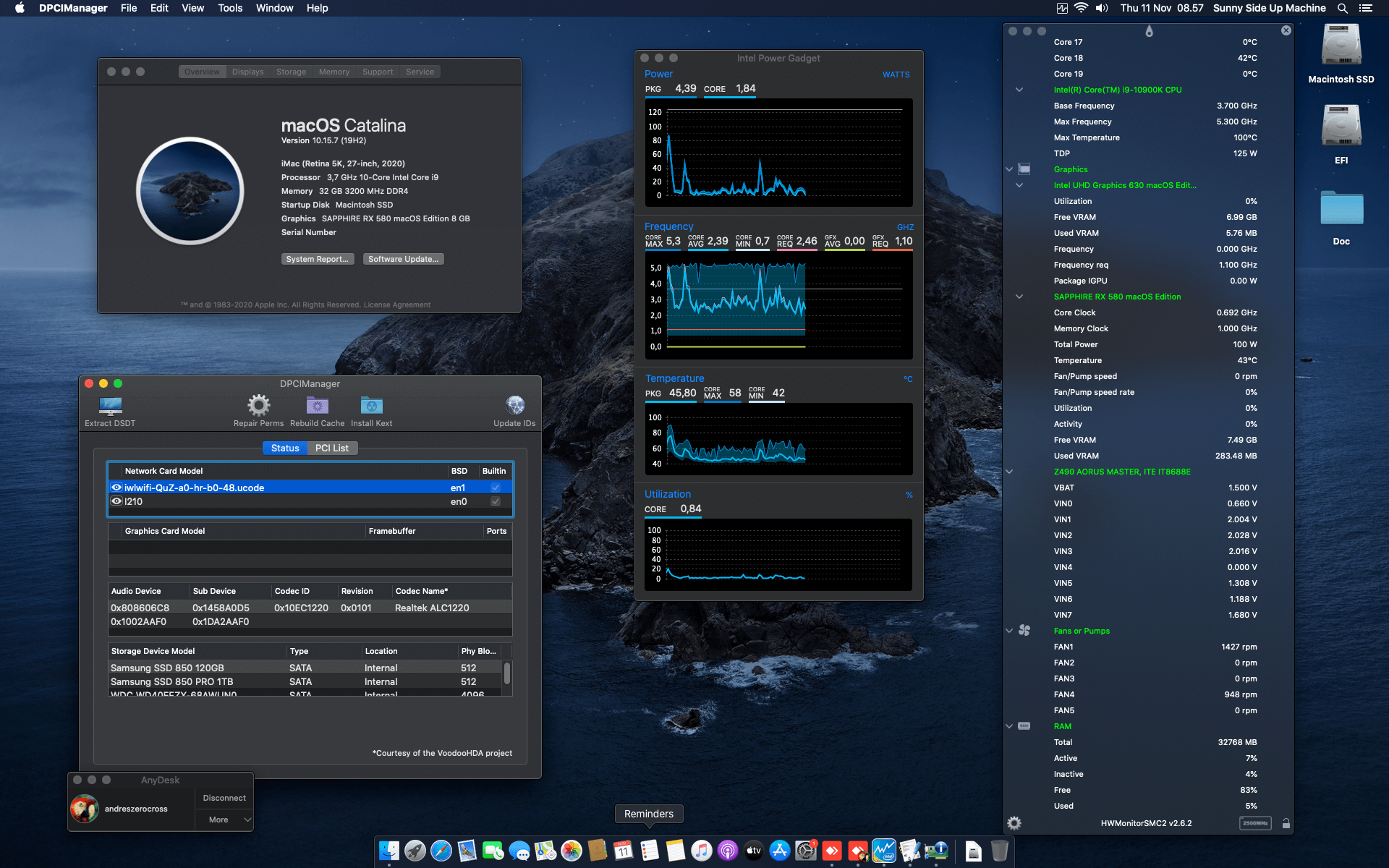Click the water drop icon in HWMonitor header
This screenshot has height=868, width=1389.
point(1149,31)
